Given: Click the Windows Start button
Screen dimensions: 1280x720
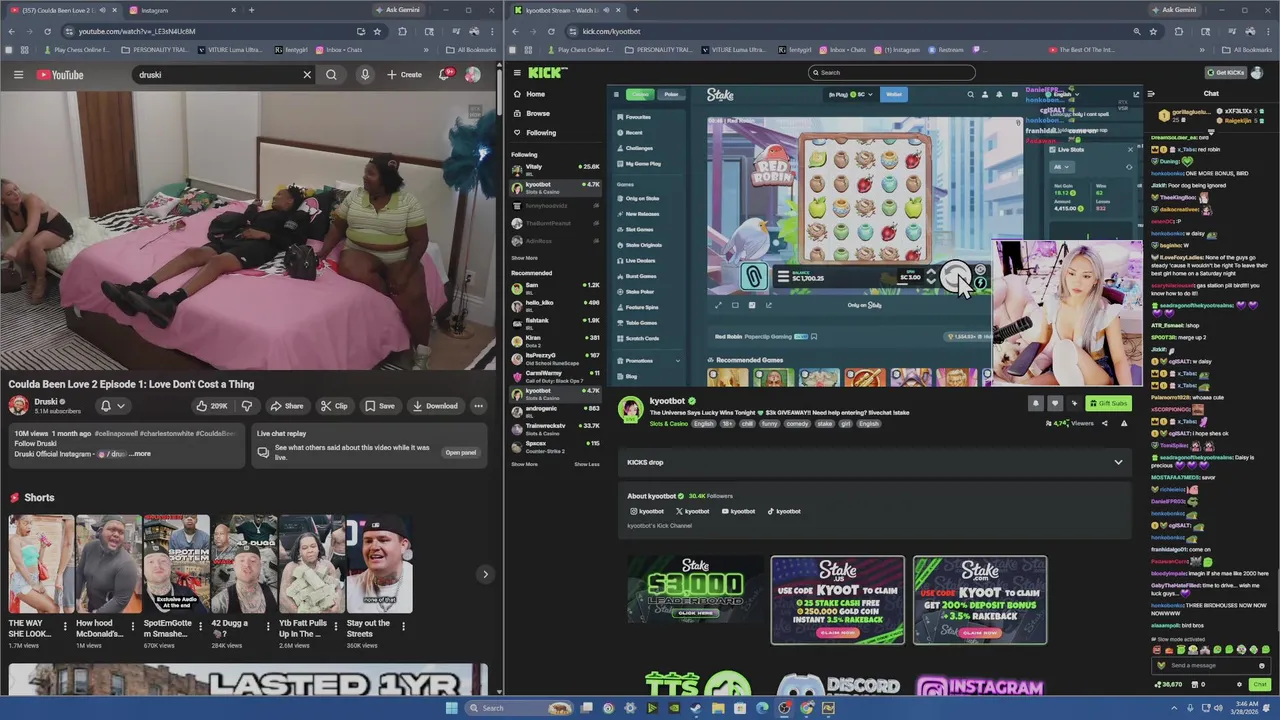Looking at the screenshot, I should pos(451,708).
